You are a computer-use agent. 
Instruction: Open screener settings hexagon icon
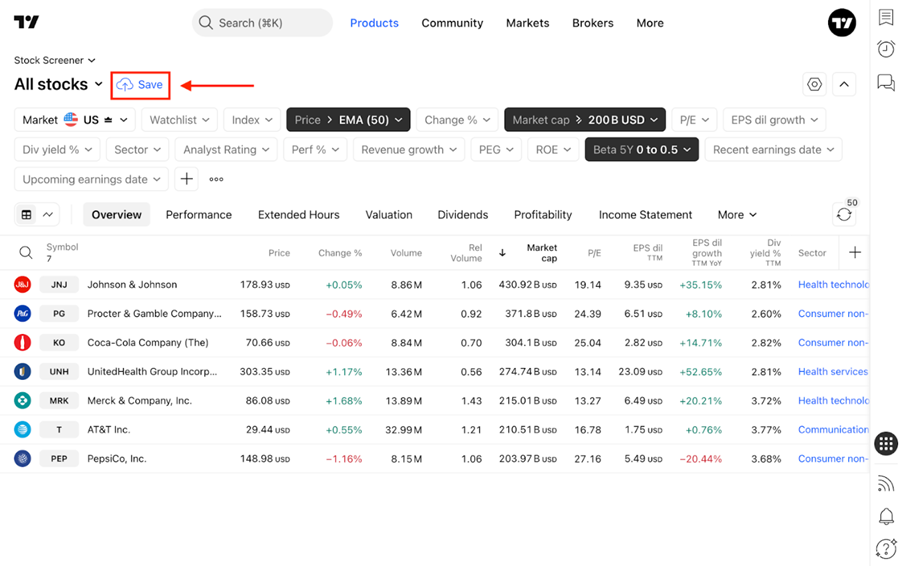[815, 85]
